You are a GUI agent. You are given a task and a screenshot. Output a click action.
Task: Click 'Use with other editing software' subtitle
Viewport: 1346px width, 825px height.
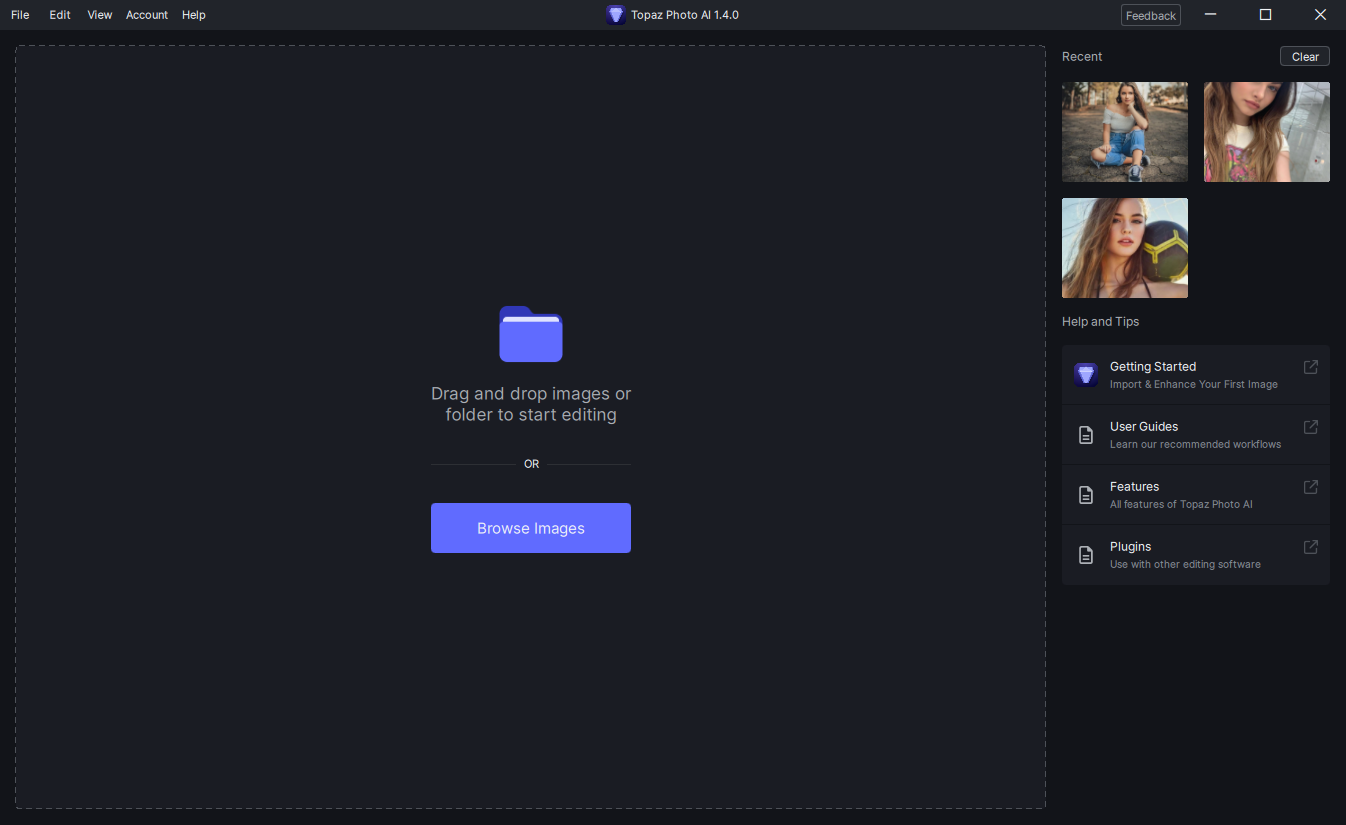1185,565
